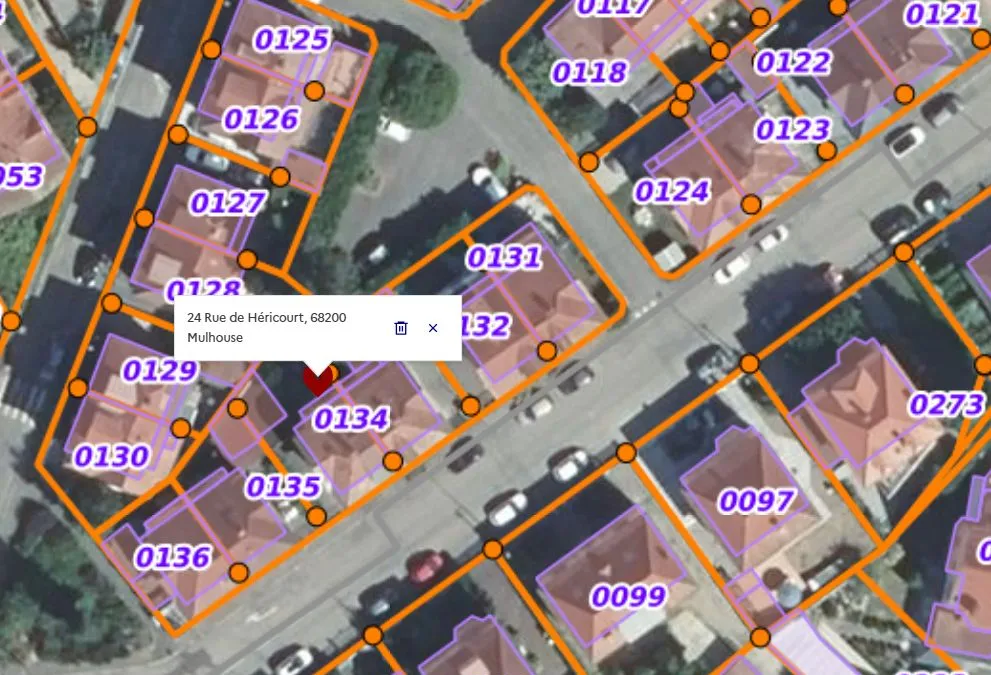This screenshot has width=991, height=675.
Task: Delete the 24 Rue de Héricourt marker
Action: click(x=401, y=328)
